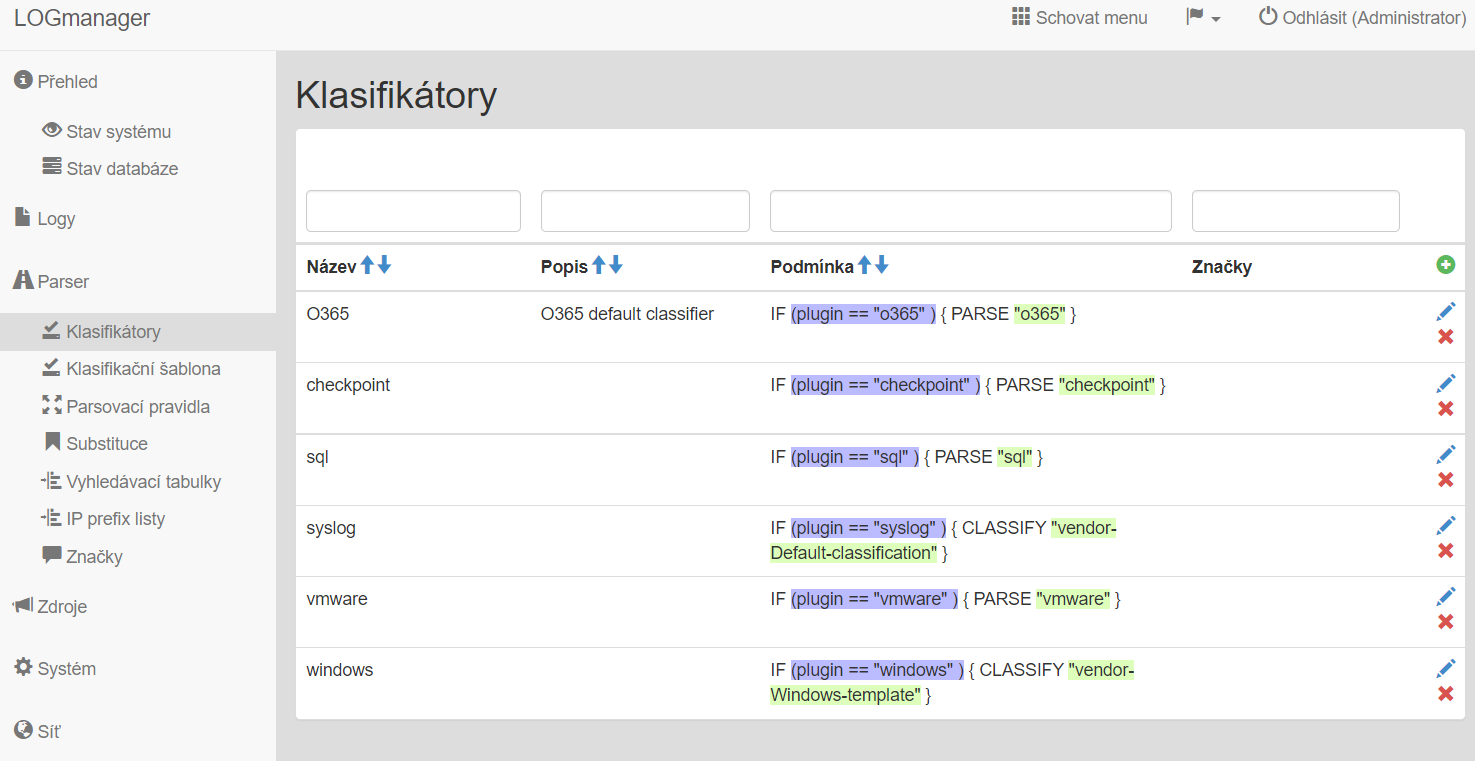Image resolution: width=1475 pixels, height=761 pixels.
Task: Focus the Podmínka filter input
Action: 970,211
